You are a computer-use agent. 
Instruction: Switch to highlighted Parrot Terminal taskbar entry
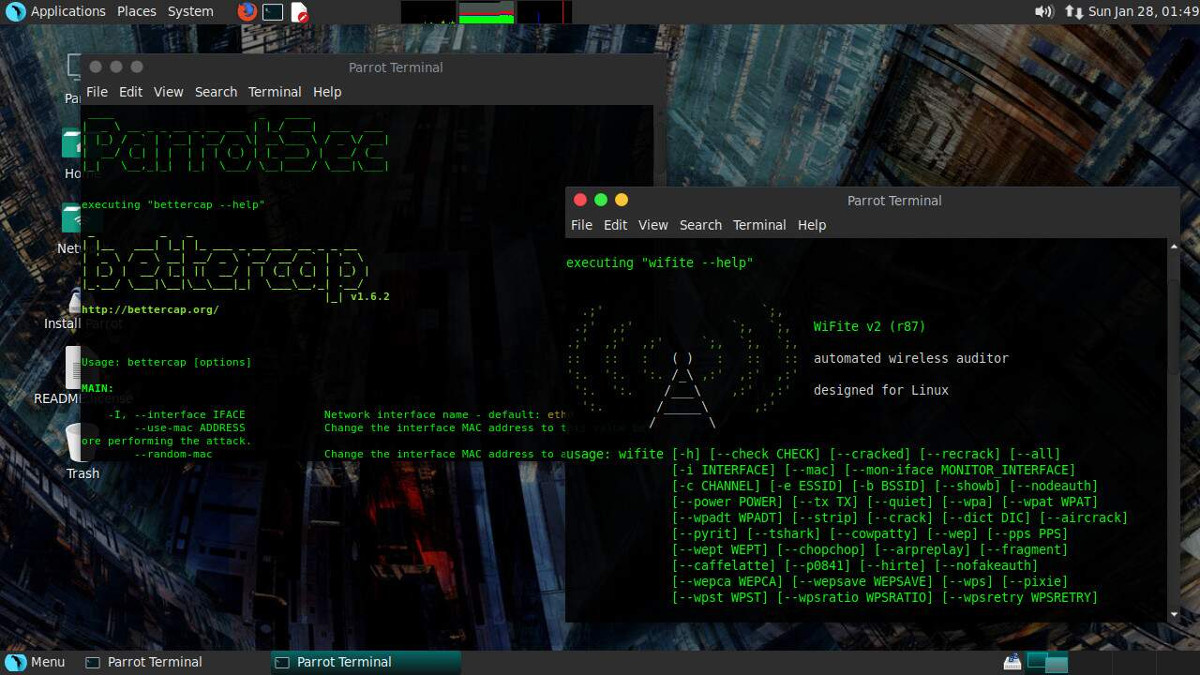point(366,662)
